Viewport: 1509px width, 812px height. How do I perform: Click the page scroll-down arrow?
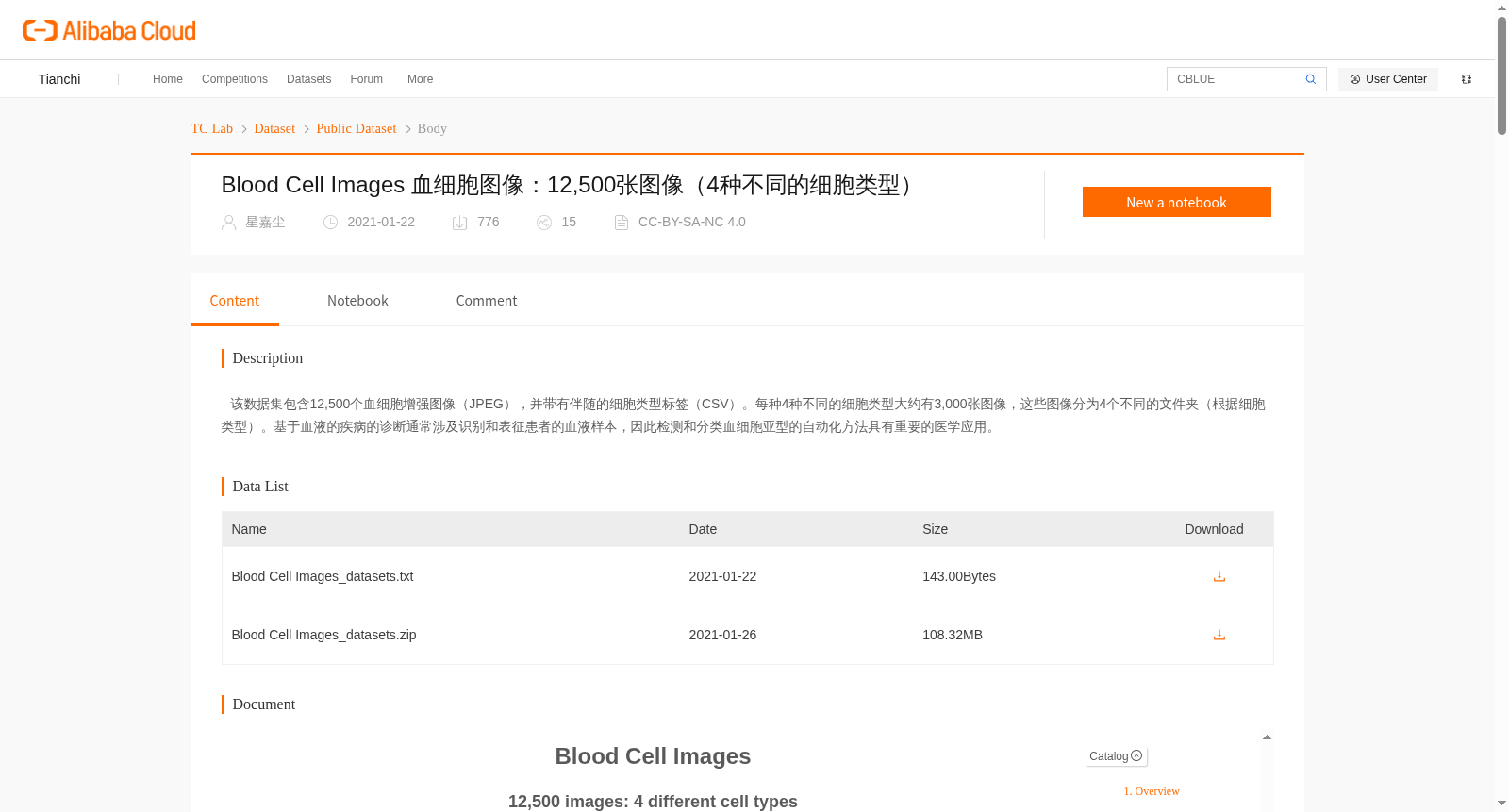point(1501,804)
